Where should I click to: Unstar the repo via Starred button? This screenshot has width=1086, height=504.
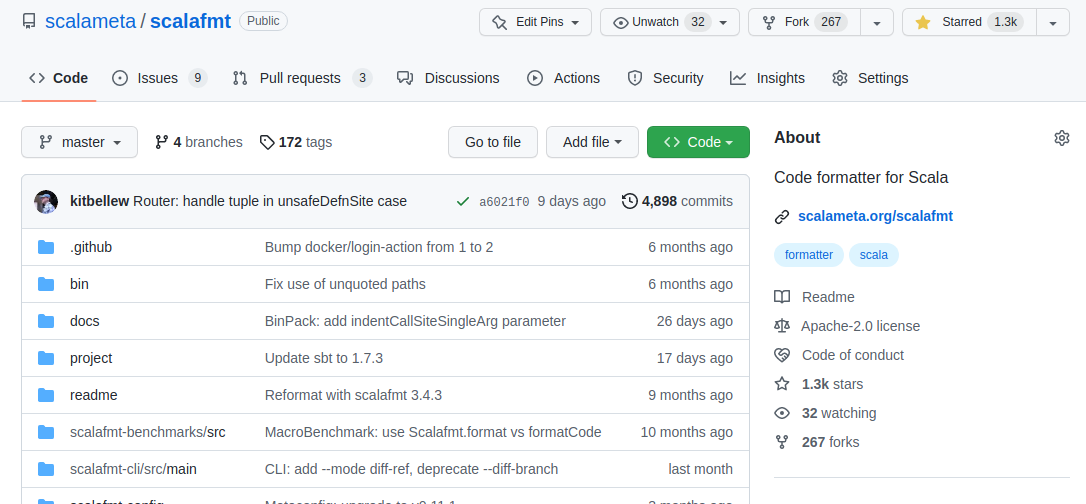tap(969, 22)
